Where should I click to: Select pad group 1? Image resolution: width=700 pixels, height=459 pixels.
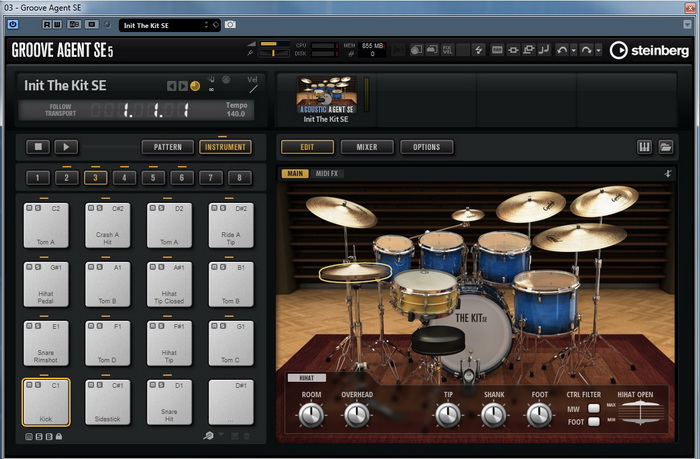point(38,178)
